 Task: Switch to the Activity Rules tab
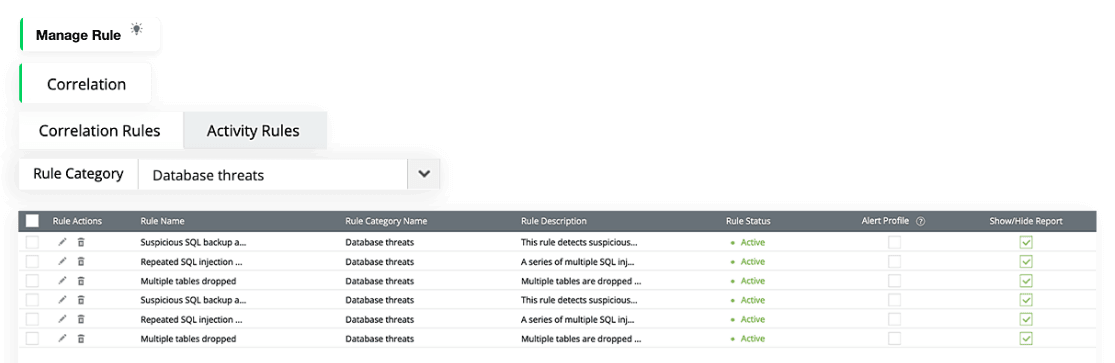(254, 131)
